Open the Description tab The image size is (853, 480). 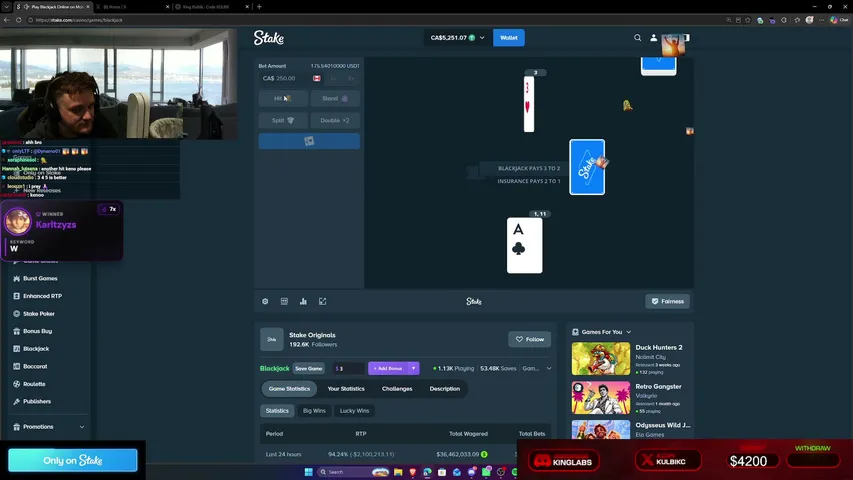point(444,389)
